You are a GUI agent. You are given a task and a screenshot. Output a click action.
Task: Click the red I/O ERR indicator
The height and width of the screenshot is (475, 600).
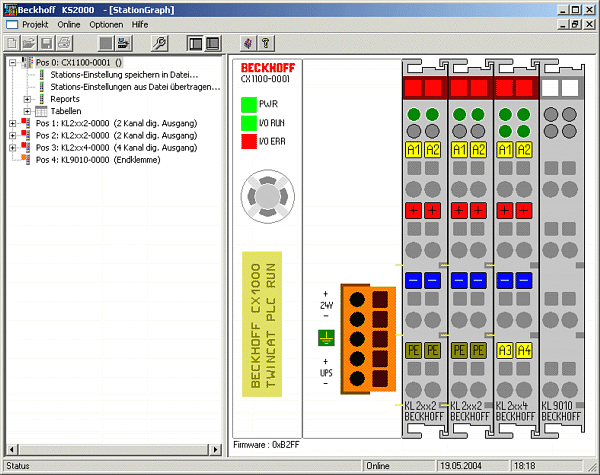coord(248,141)
